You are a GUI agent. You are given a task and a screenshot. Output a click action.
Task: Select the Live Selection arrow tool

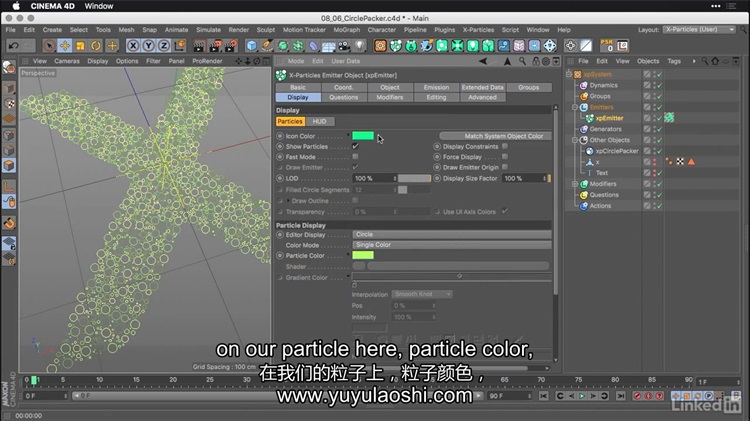(49, 46)
